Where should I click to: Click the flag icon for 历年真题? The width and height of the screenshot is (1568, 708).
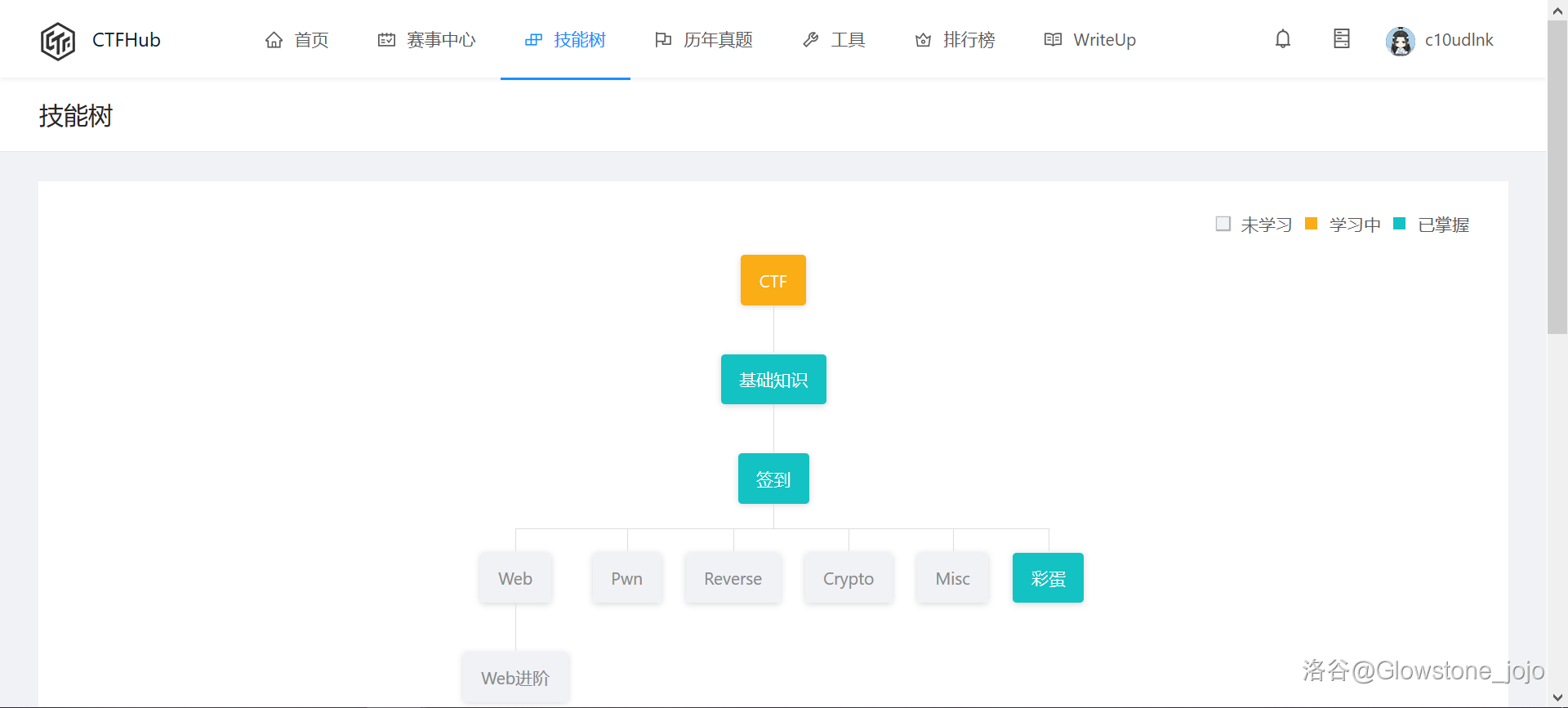pos(663,40)
